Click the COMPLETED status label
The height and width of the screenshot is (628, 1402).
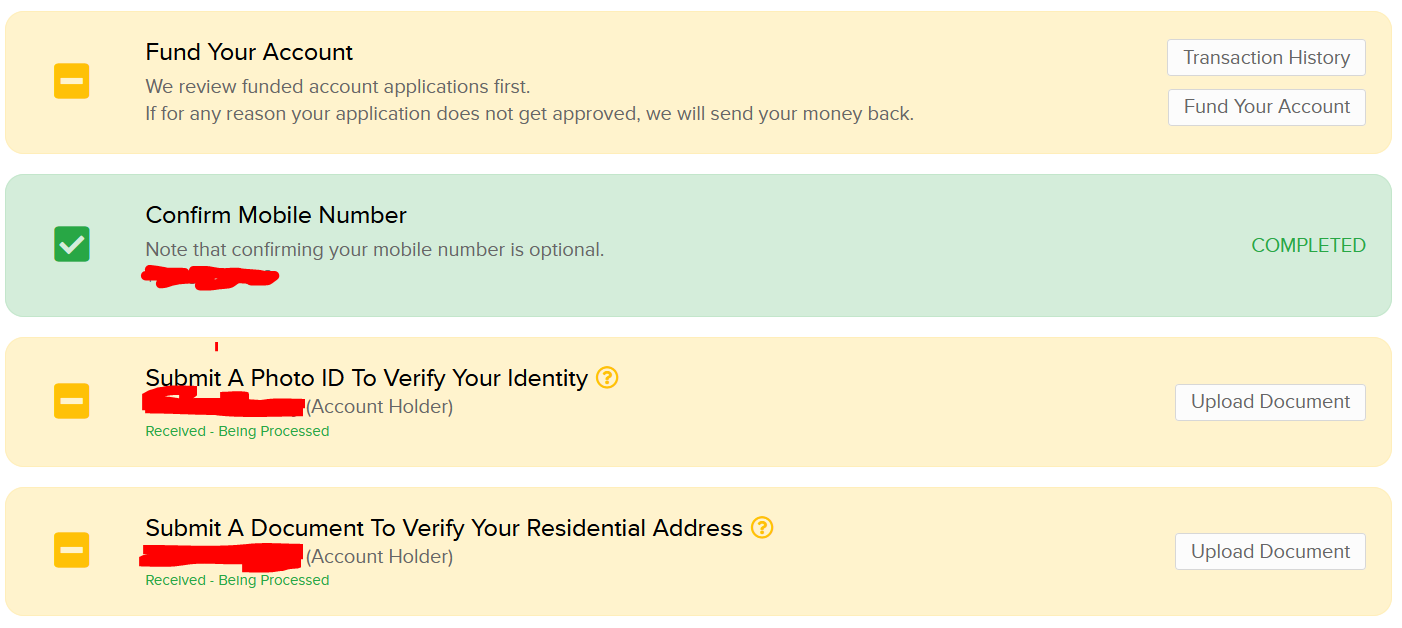1308,246
